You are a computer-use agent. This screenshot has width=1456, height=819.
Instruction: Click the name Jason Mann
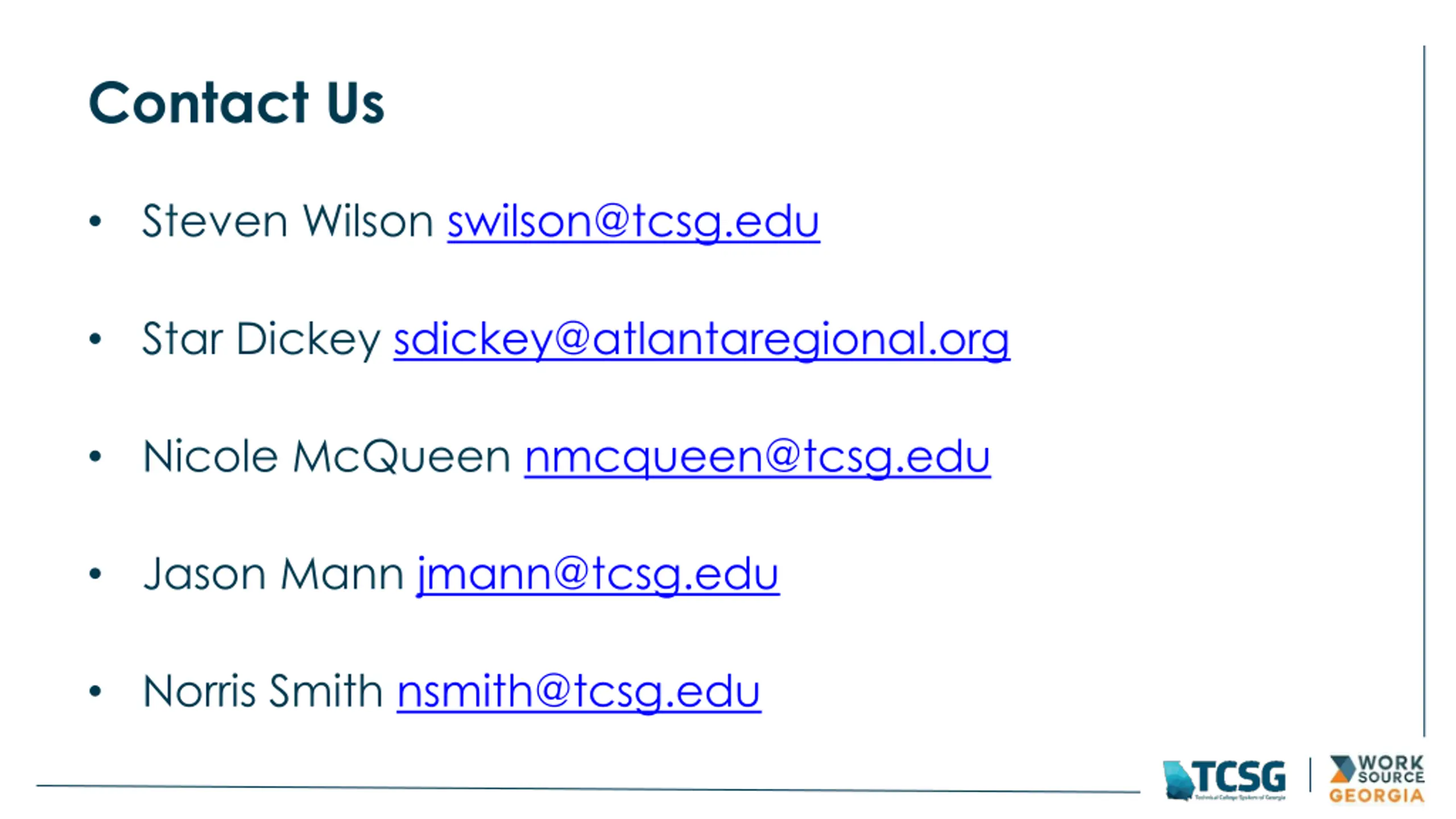tap(273, 574)
